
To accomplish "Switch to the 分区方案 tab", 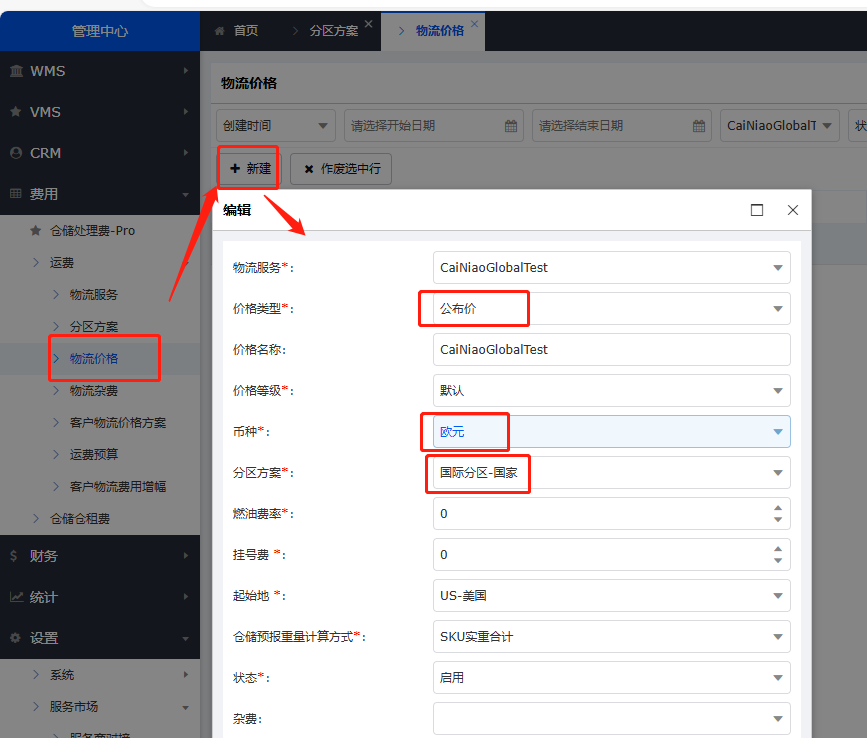I will [x=333, y=31].
